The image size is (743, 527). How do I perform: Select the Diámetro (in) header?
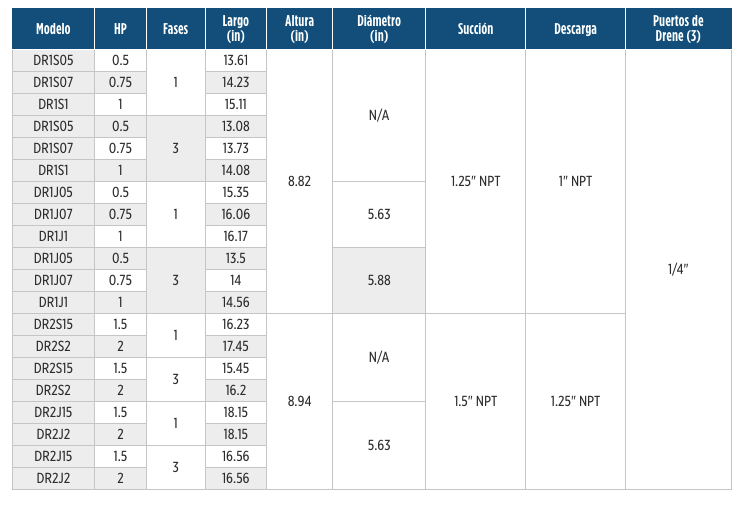[x=379, y=28]
